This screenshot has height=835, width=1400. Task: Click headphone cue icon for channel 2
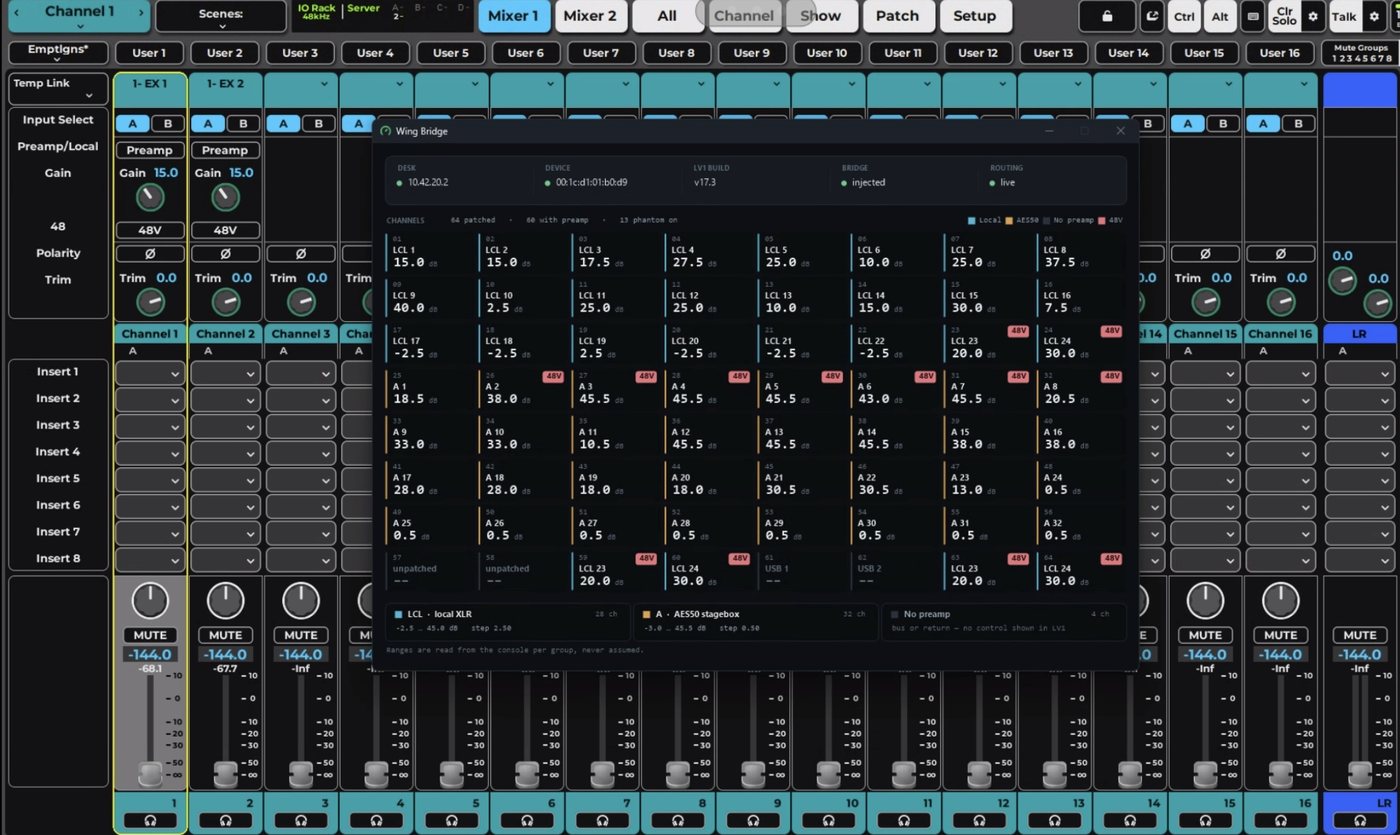coord(225,820)
